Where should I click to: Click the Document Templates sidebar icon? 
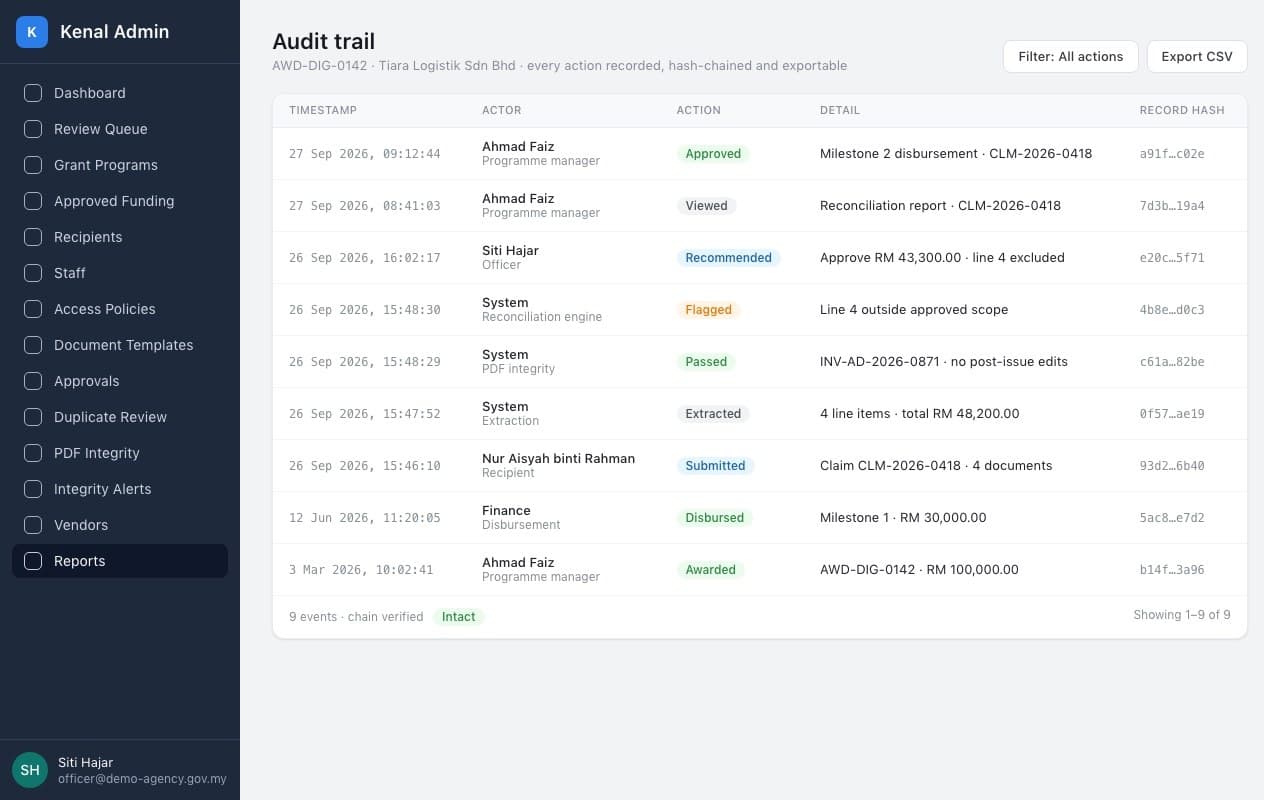click(x=33, y=345)
